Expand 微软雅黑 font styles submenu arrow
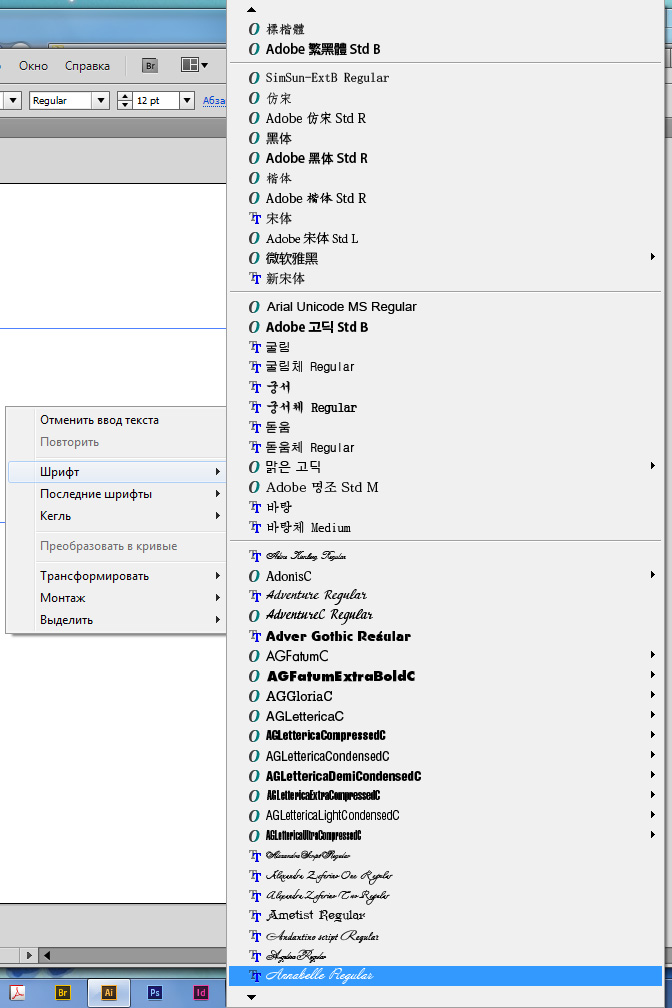Screen dimensions: 672x1008 pyautogui.click(x=653, y=256)
